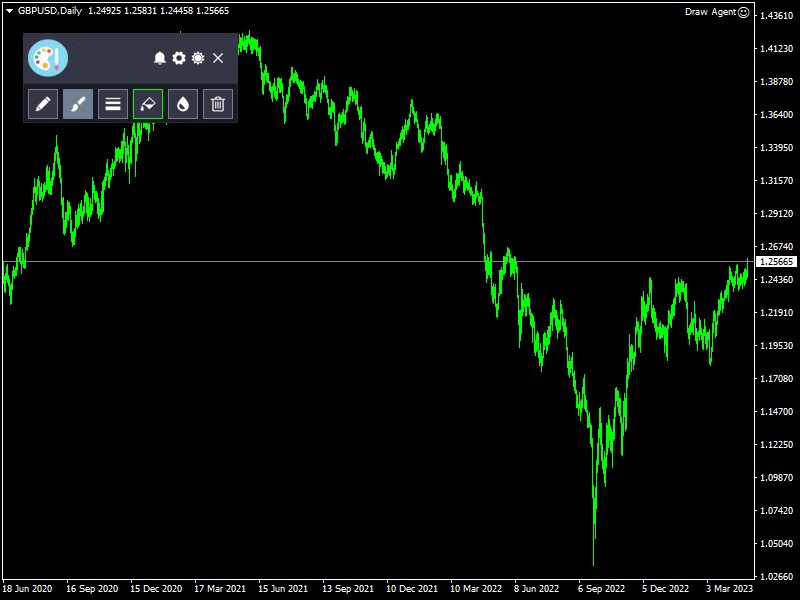Click the bell notification icon
The width and height of the screenshot is (800, 600).
coord(160,58)
